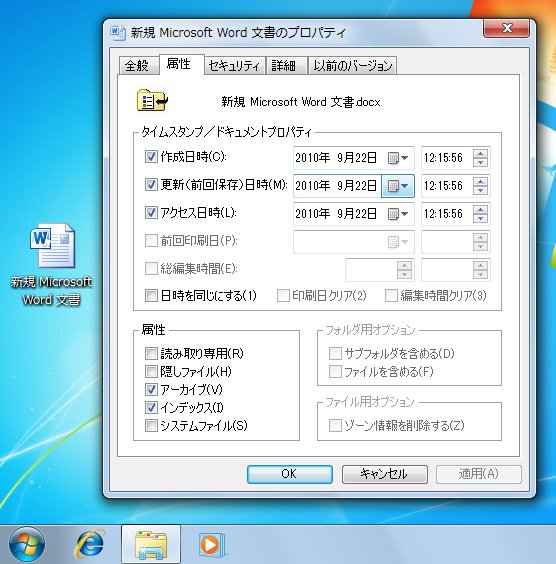The height and width of the screenshot is (564, 556).
Task: Increase the 更新日時 time with up arrow
Action: (x=480, y=181)
